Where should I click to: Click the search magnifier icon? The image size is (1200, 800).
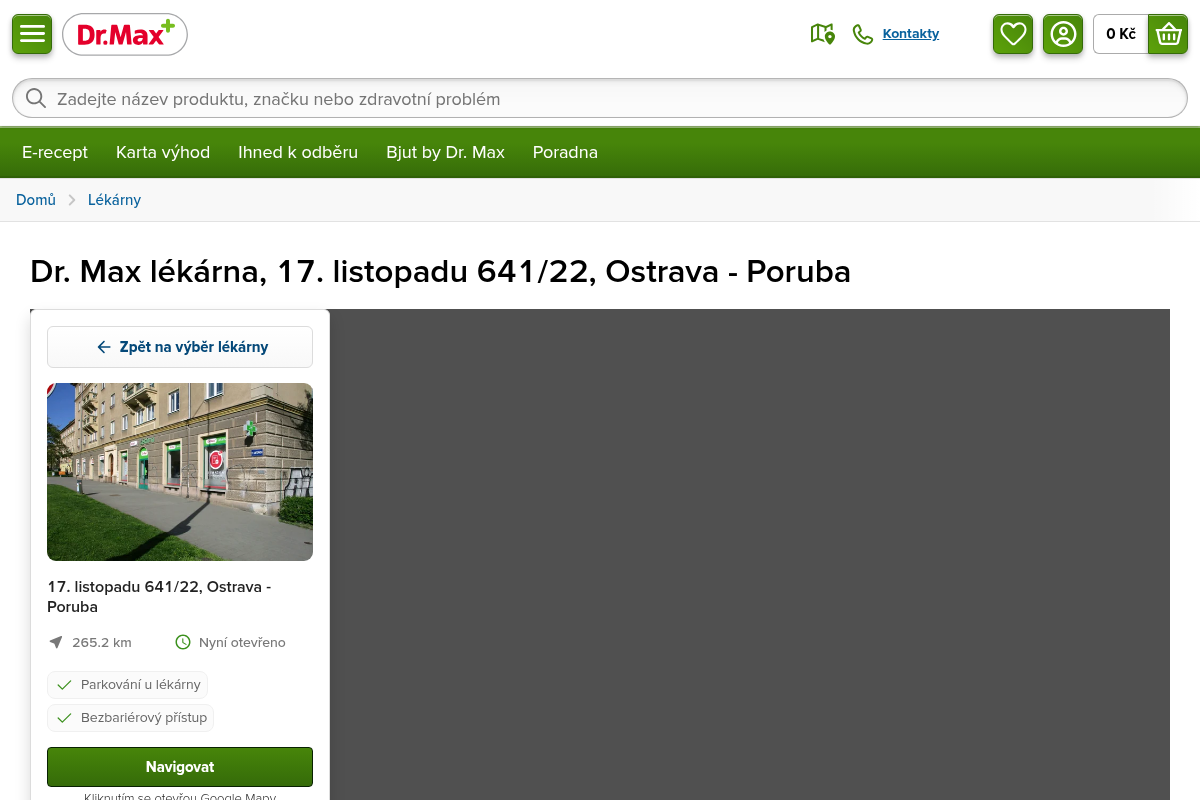[36, 99]
